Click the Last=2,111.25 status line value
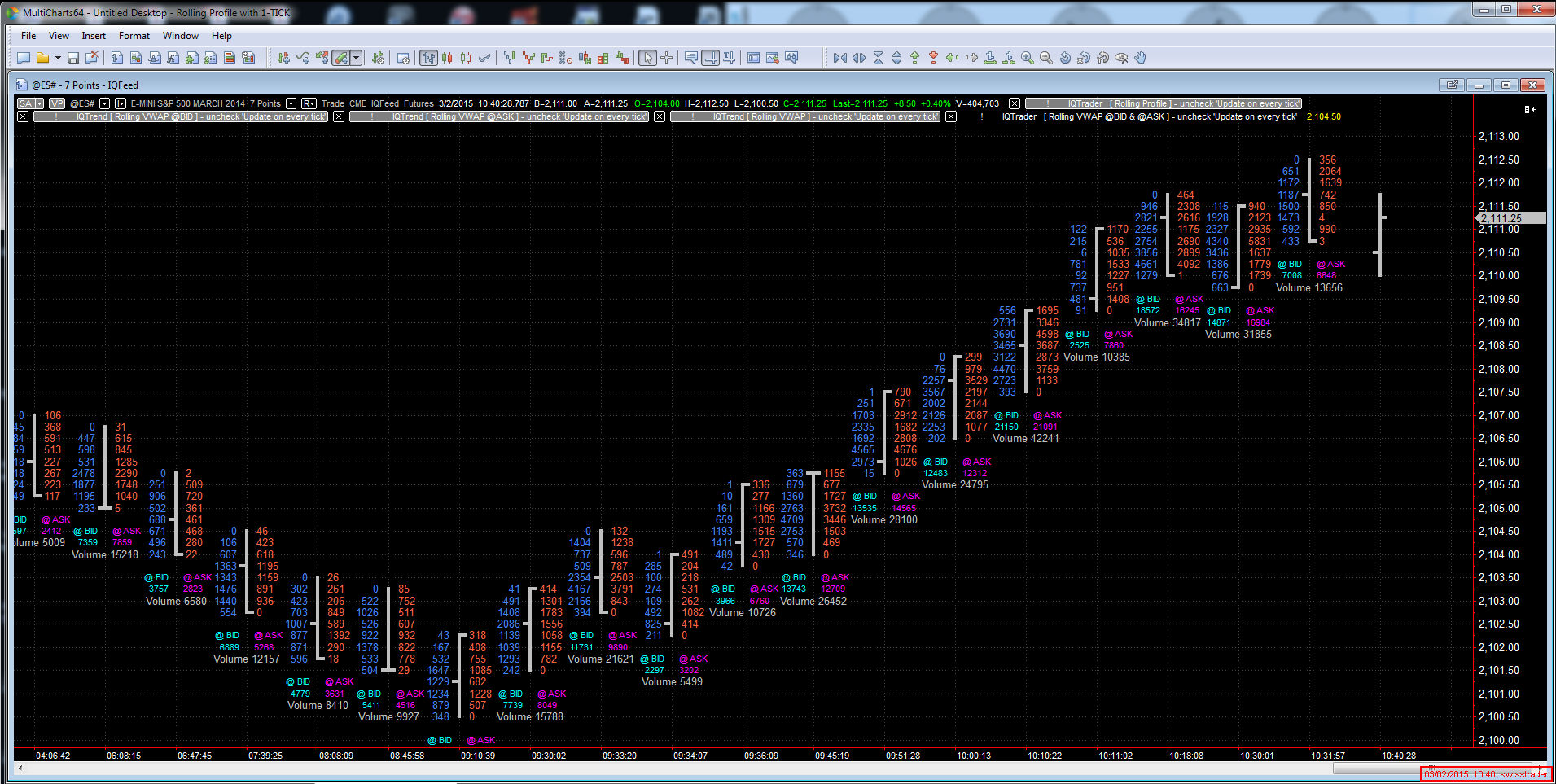The height and width of the screenshot is (784, 1556). [x=860, y=103]
